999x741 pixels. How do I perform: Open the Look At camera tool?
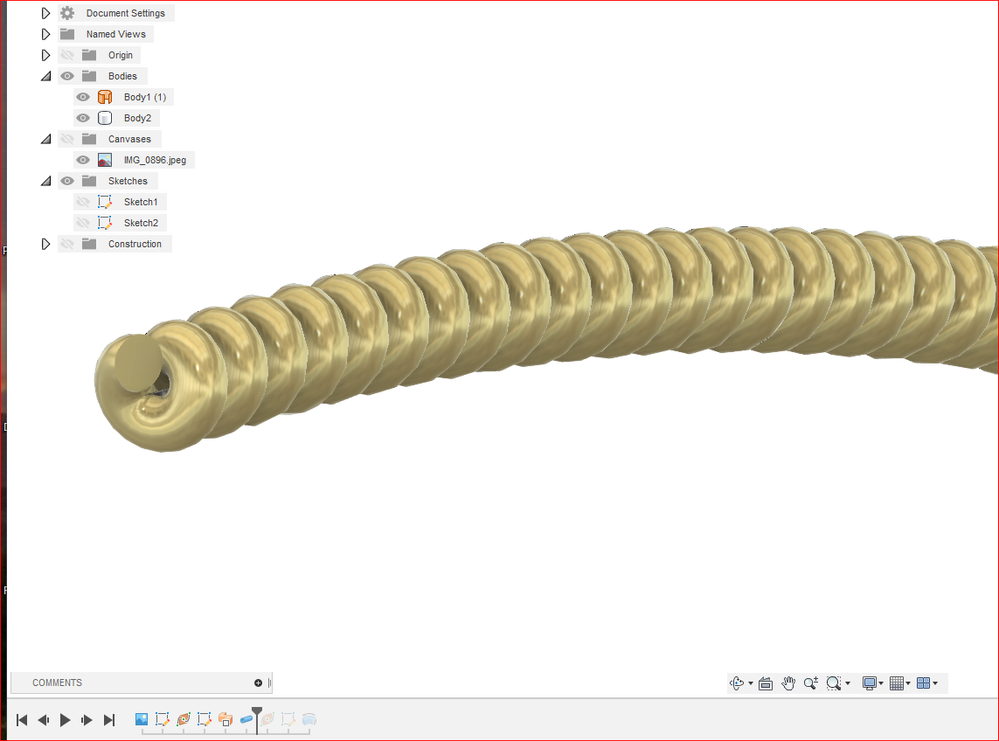pyautogui.click(x=766, y=683)
